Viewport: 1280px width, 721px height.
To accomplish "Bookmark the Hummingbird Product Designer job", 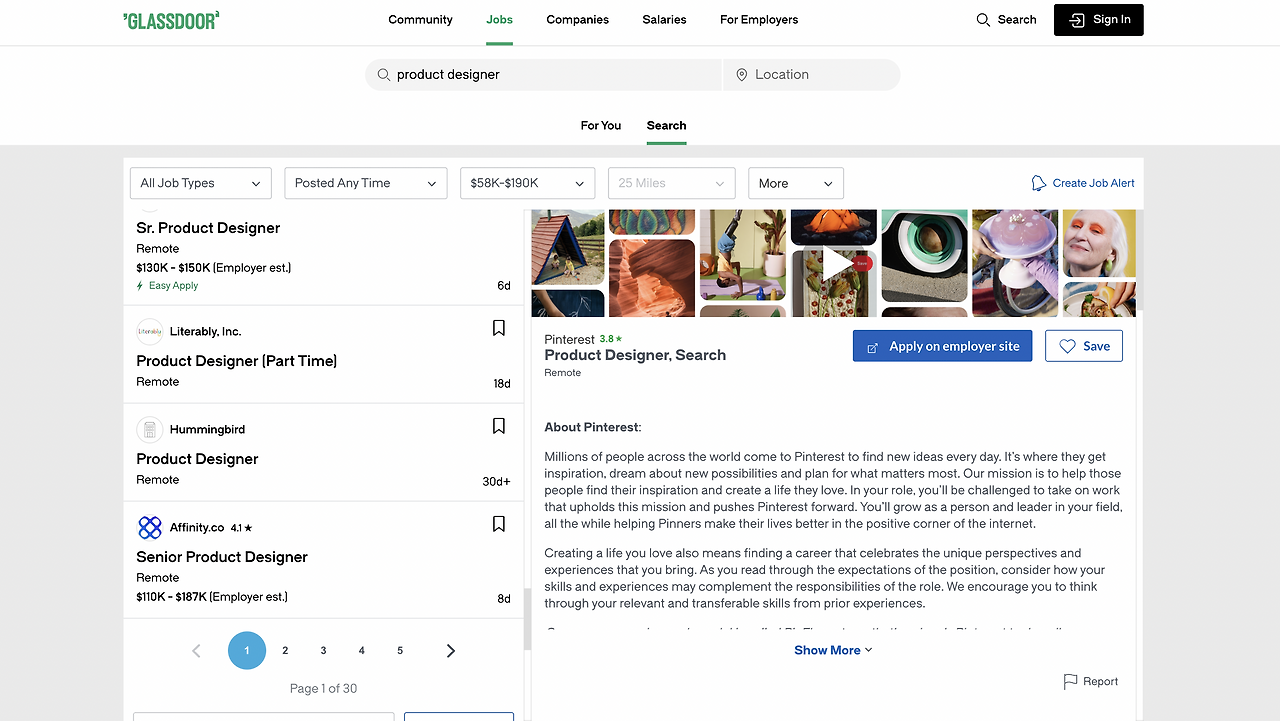I will tap(499, 426).
